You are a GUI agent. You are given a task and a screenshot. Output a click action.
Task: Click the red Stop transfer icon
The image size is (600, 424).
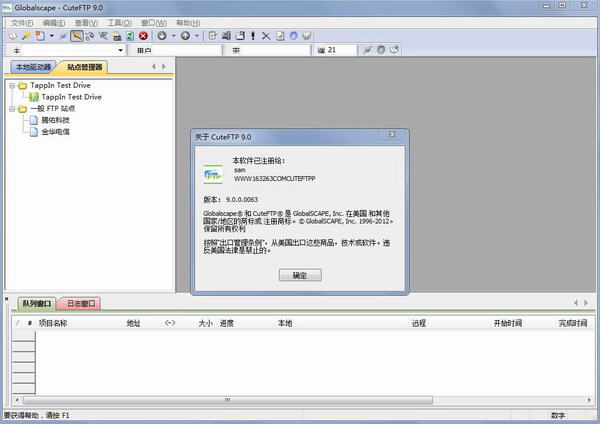143,36
